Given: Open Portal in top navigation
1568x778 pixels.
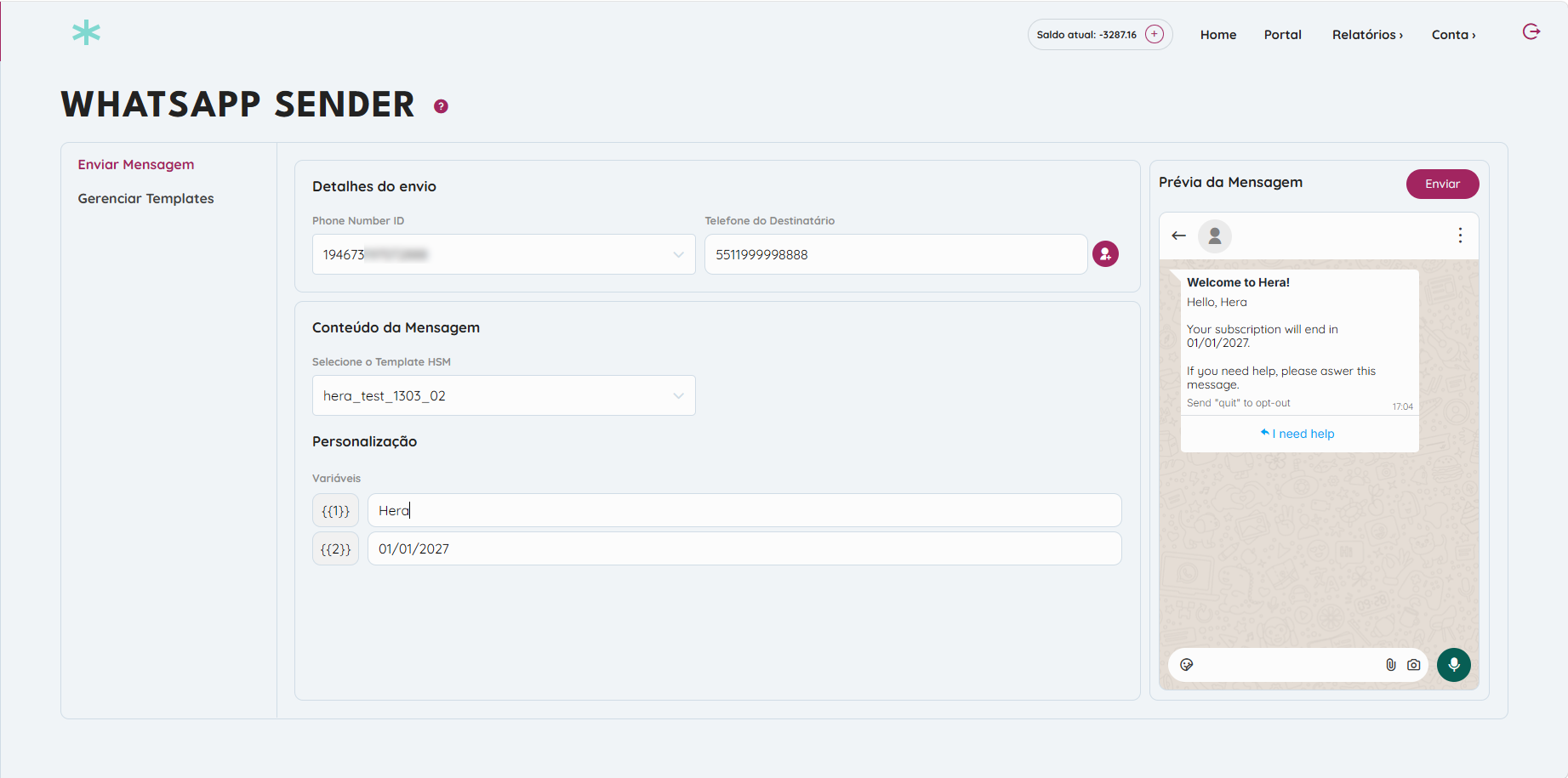Looking at the screenshot, I should pyautogui.click(x=1283, y=35).
